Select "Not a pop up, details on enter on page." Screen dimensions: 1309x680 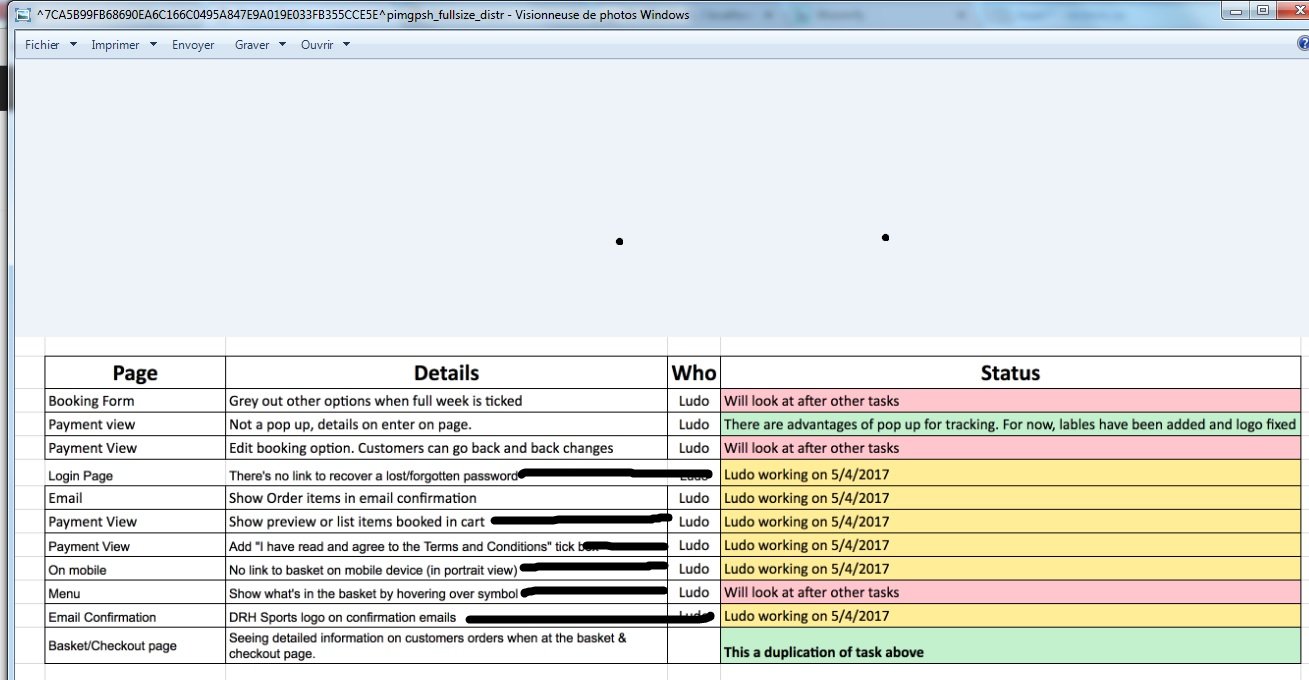pyautogui.click(x=446, y=424)
